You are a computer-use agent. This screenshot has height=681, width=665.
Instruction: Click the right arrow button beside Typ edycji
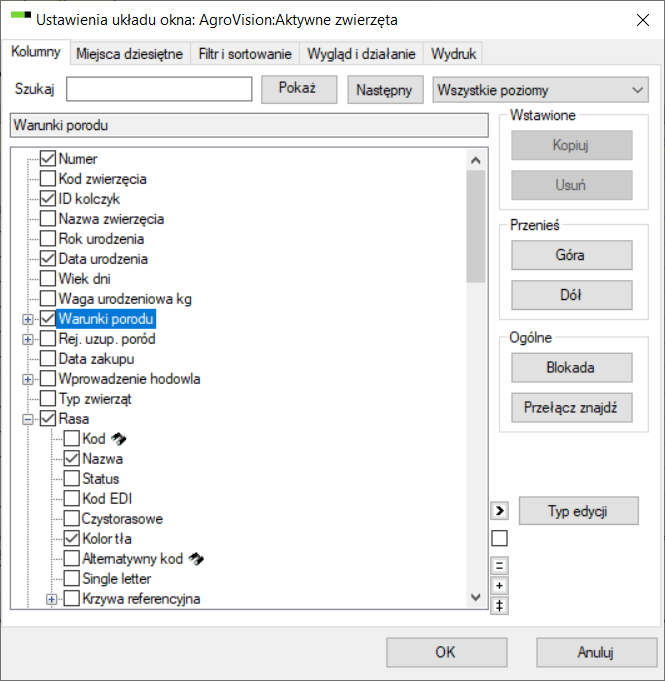[x=500, y=510]
